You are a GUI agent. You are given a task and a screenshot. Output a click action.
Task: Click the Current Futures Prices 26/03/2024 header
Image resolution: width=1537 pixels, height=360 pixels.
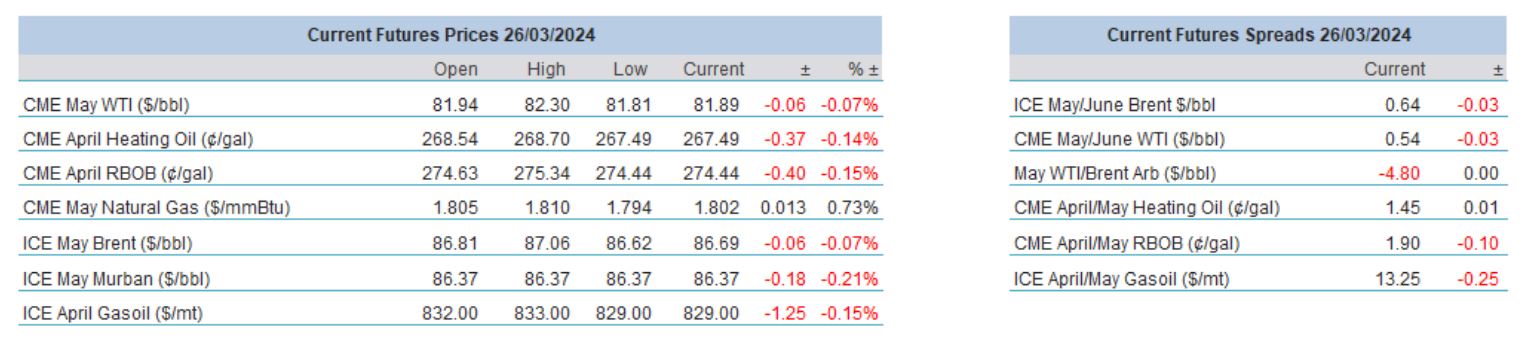click(x=451, y=35)
